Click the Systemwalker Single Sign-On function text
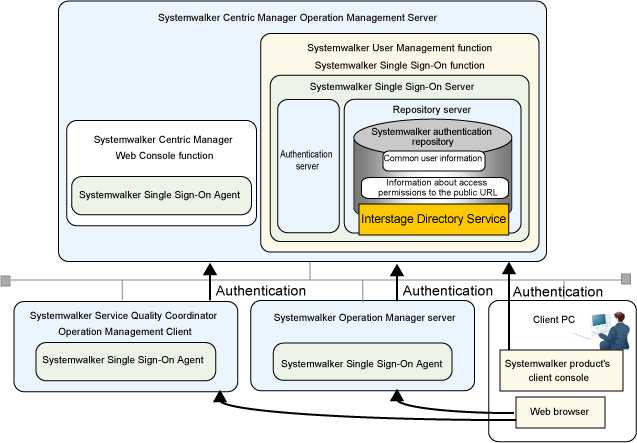 pyautogui.click(x=399, y=65)
